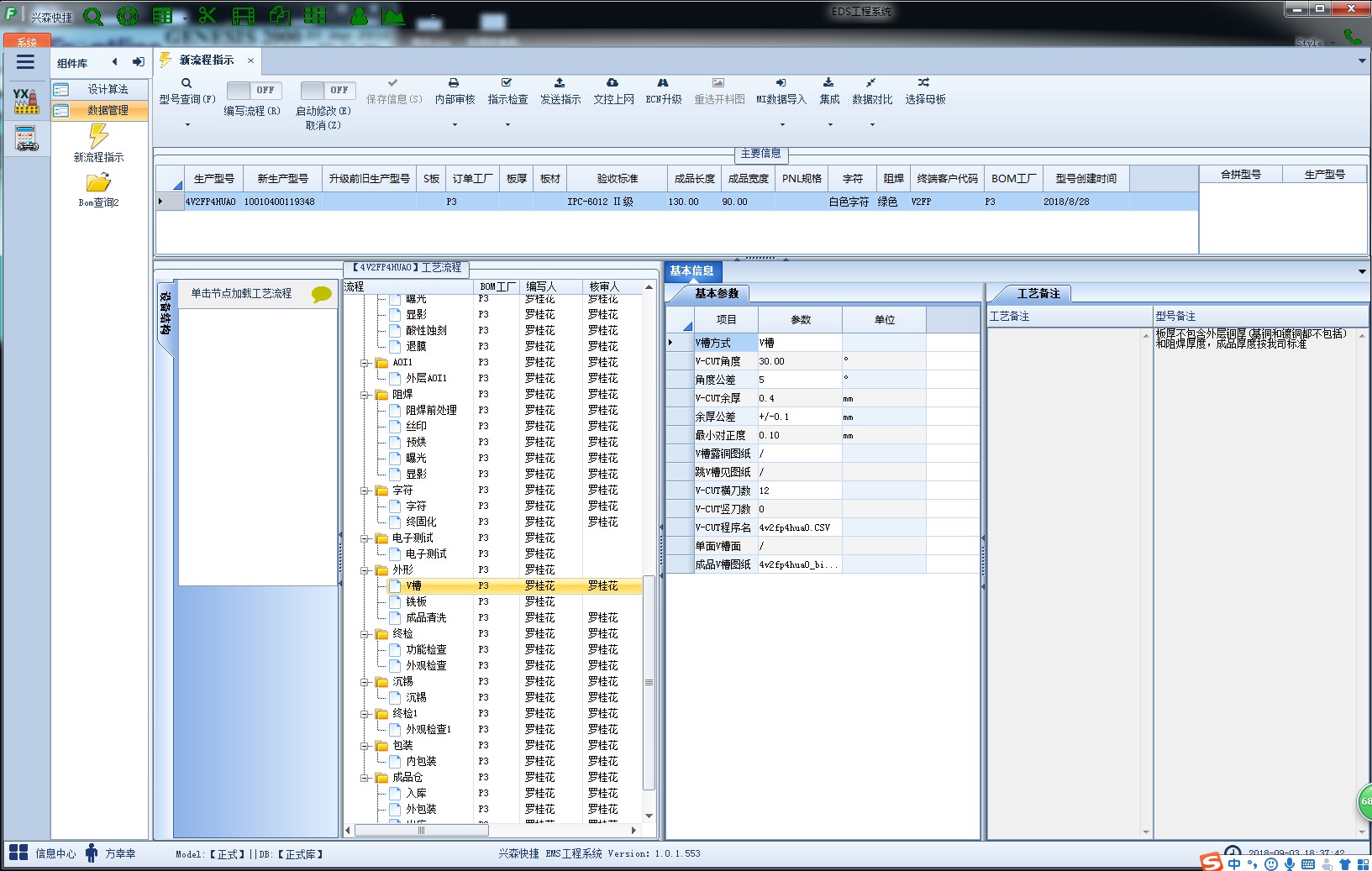
Task: Select the 成品清洗 tree node
Action: pyautogui.click(x=426, y=618)
